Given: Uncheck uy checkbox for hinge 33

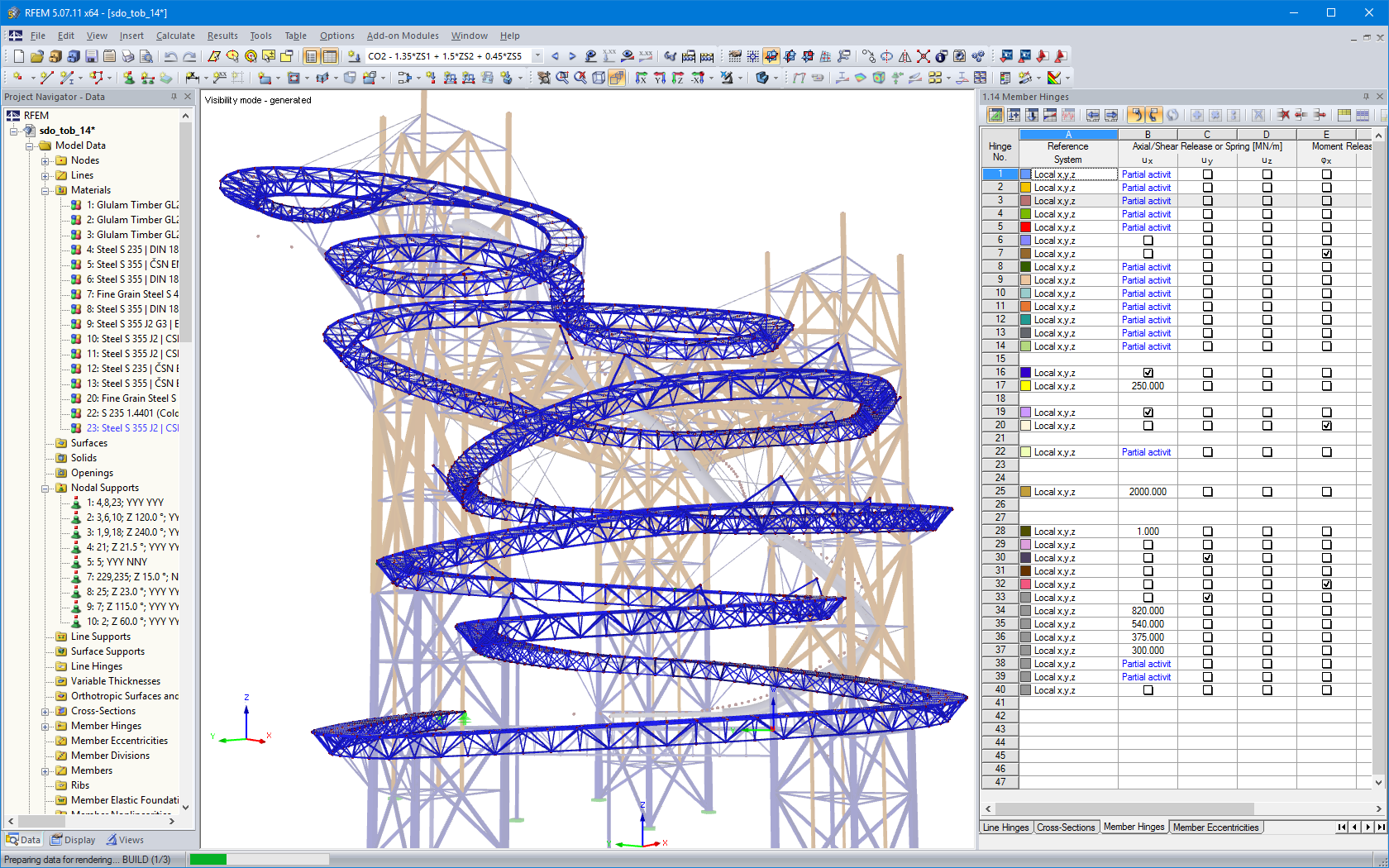Looking at the screenshot, I should click(x=1207, y=598).
